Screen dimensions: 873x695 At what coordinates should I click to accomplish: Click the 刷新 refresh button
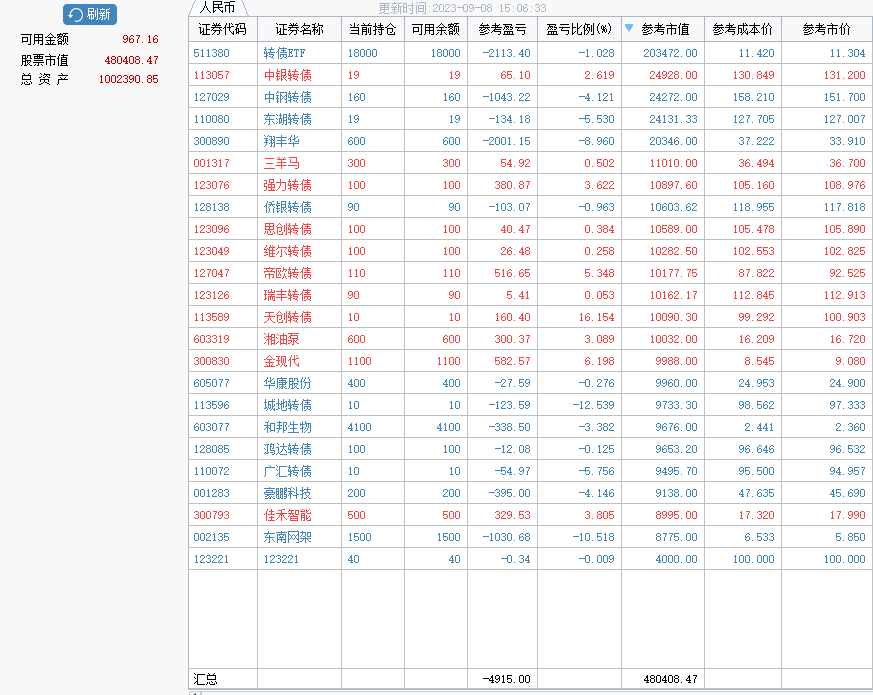point(90,14)
